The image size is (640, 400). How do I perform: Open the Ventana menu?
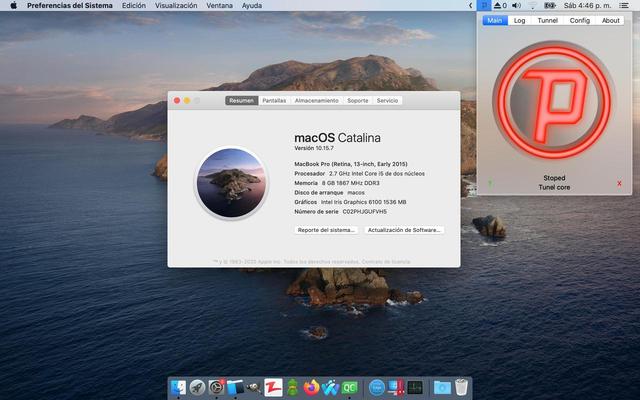pyautogui.click(x=220, y=5)
